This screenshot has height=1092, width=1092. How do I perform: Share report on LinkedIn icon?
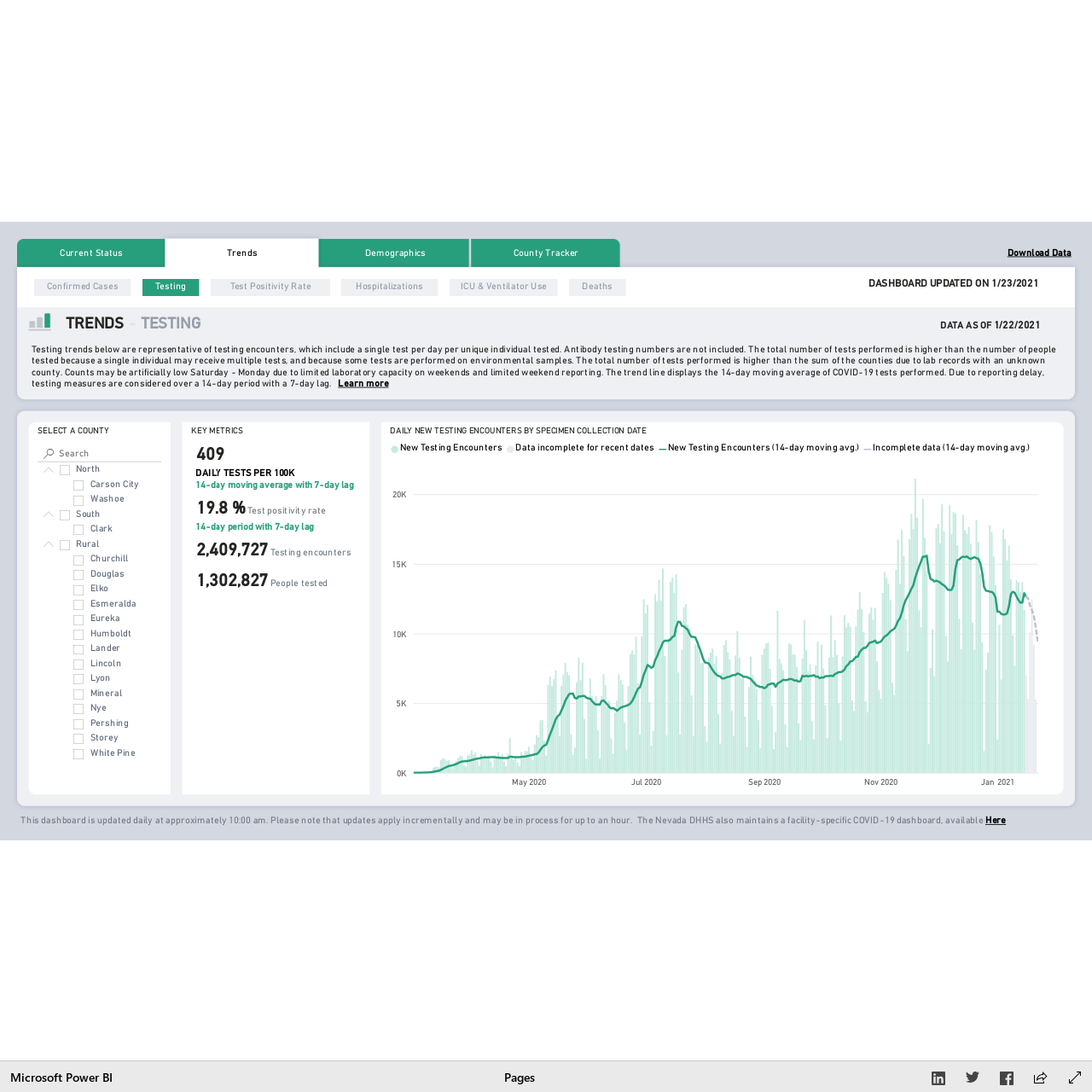tap(938, 1078)
